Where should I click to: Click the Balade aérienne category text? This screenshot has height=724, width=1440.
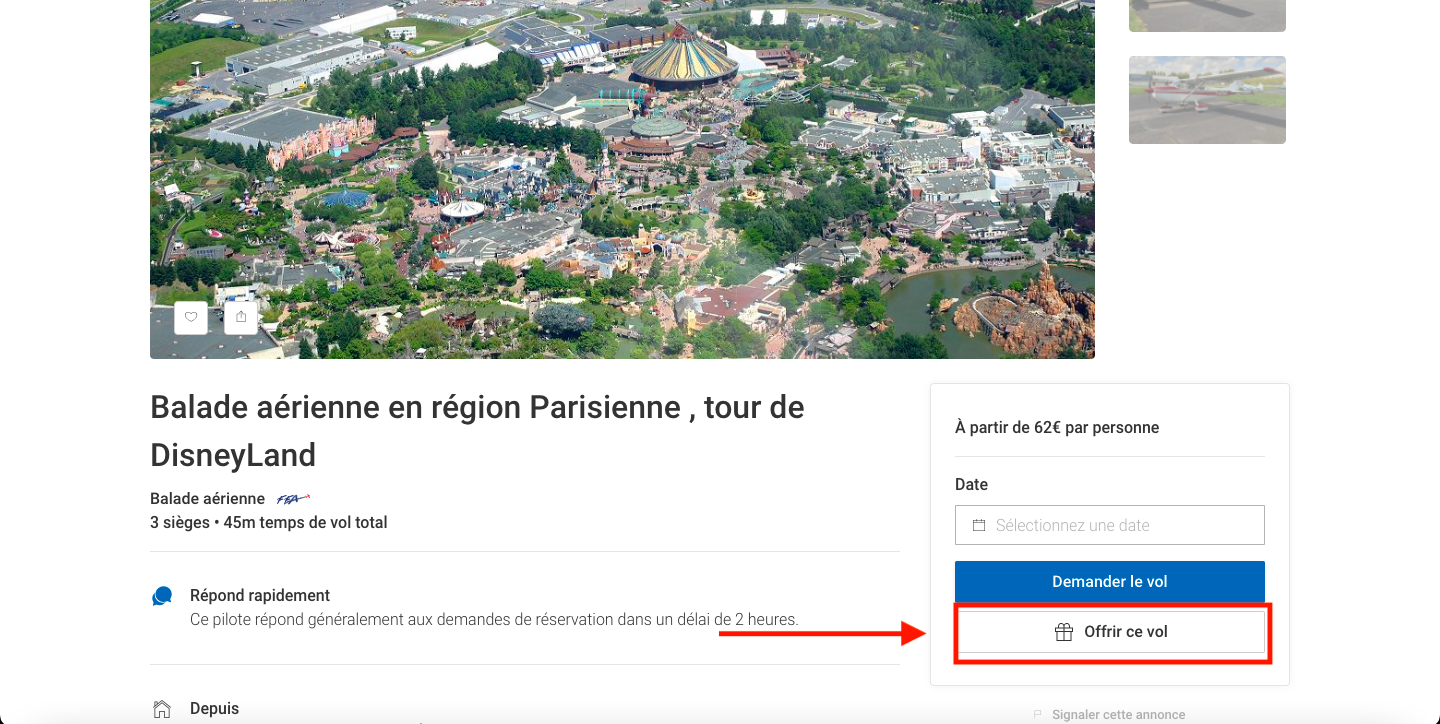(207, 499)
